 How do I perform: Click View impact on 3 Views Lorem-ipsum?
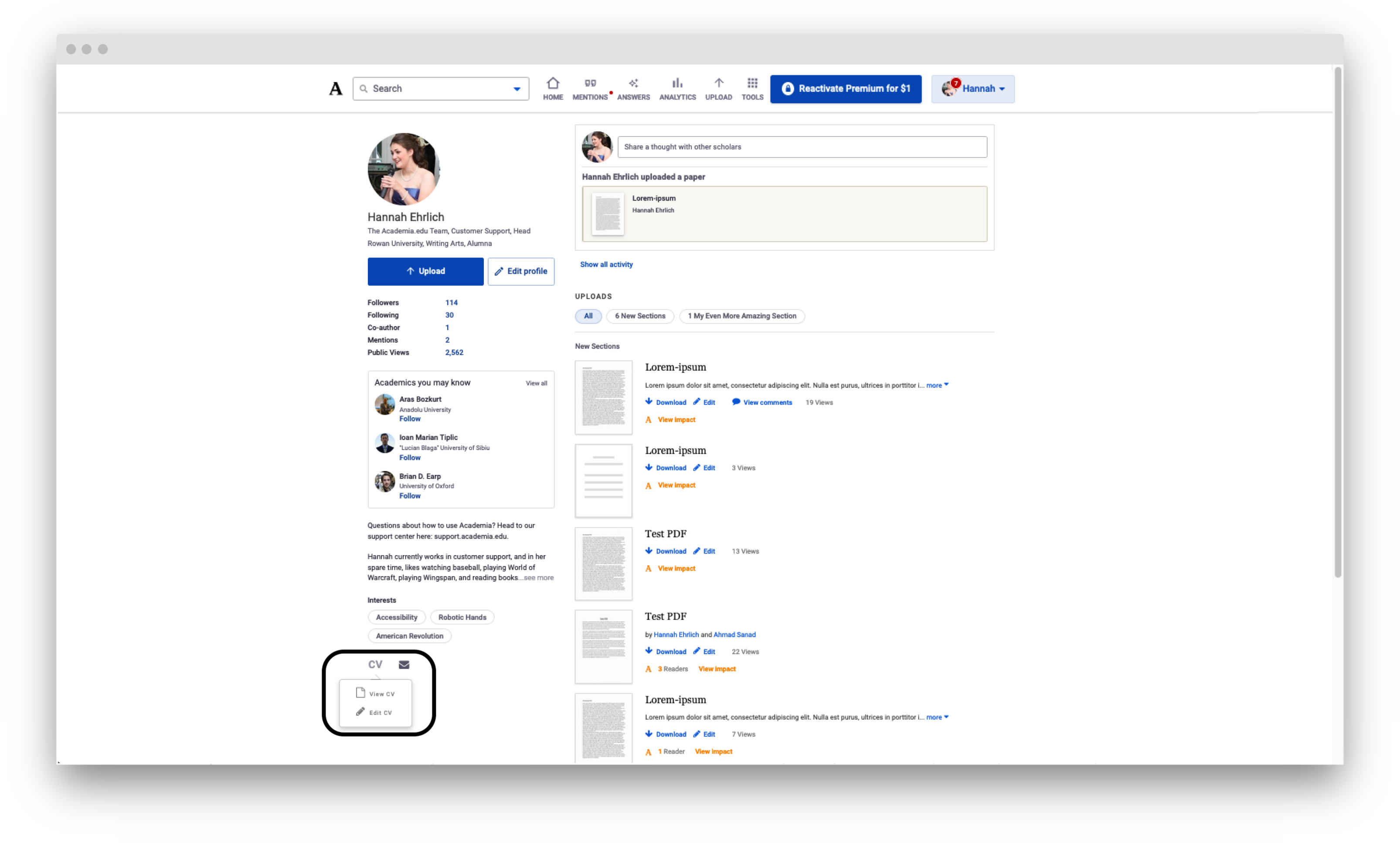[676, 485]
